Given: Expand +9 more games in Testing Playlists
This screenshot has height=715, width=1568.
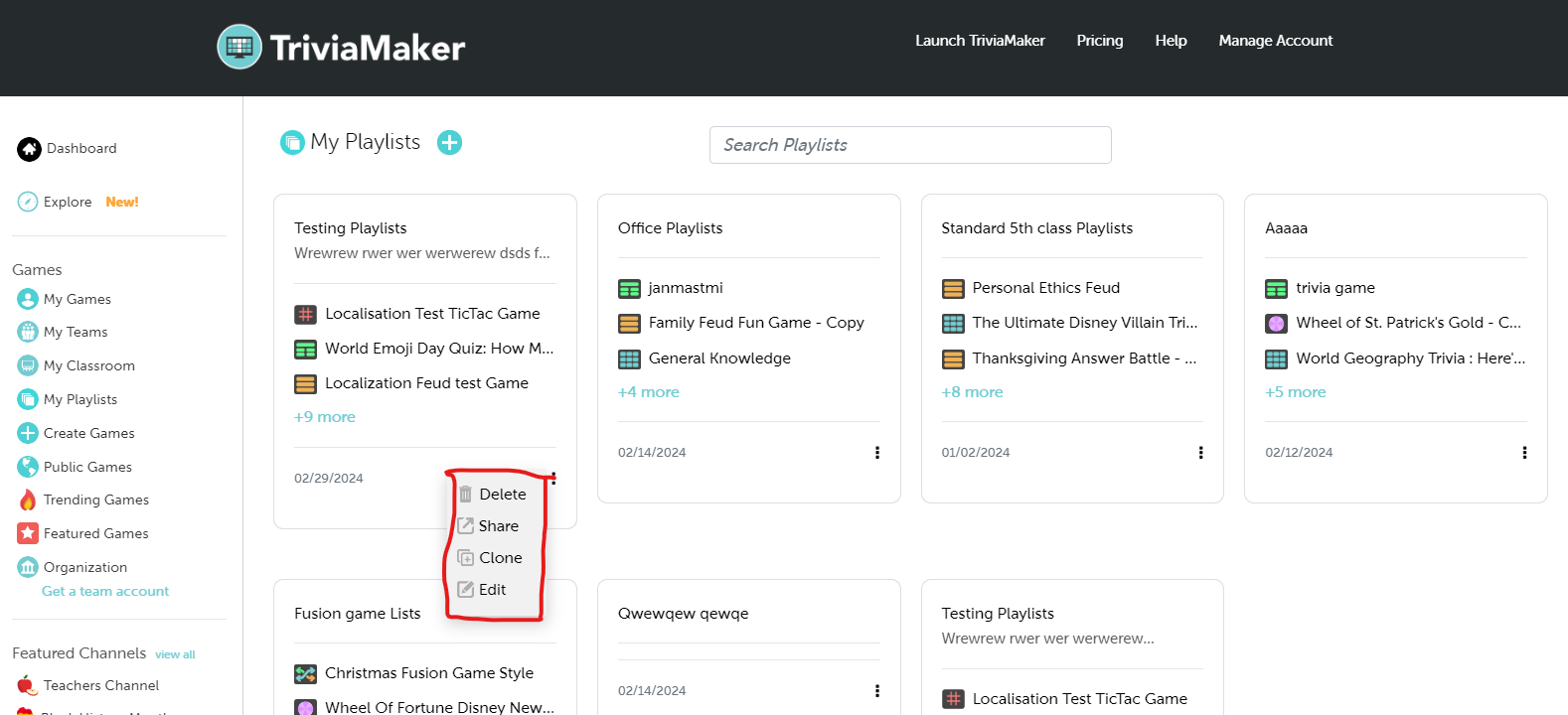Looking at the screenshot, I should click(x=325, y=417).
